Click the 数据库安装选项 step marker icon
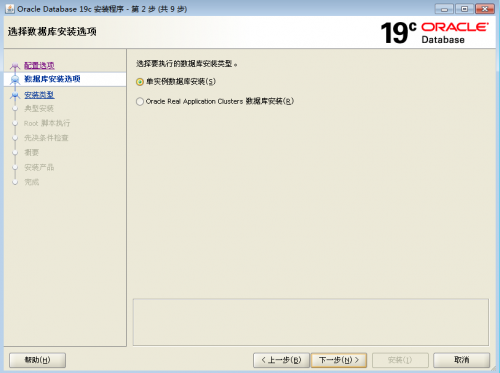The image size is (500, 373). (15, 80)
